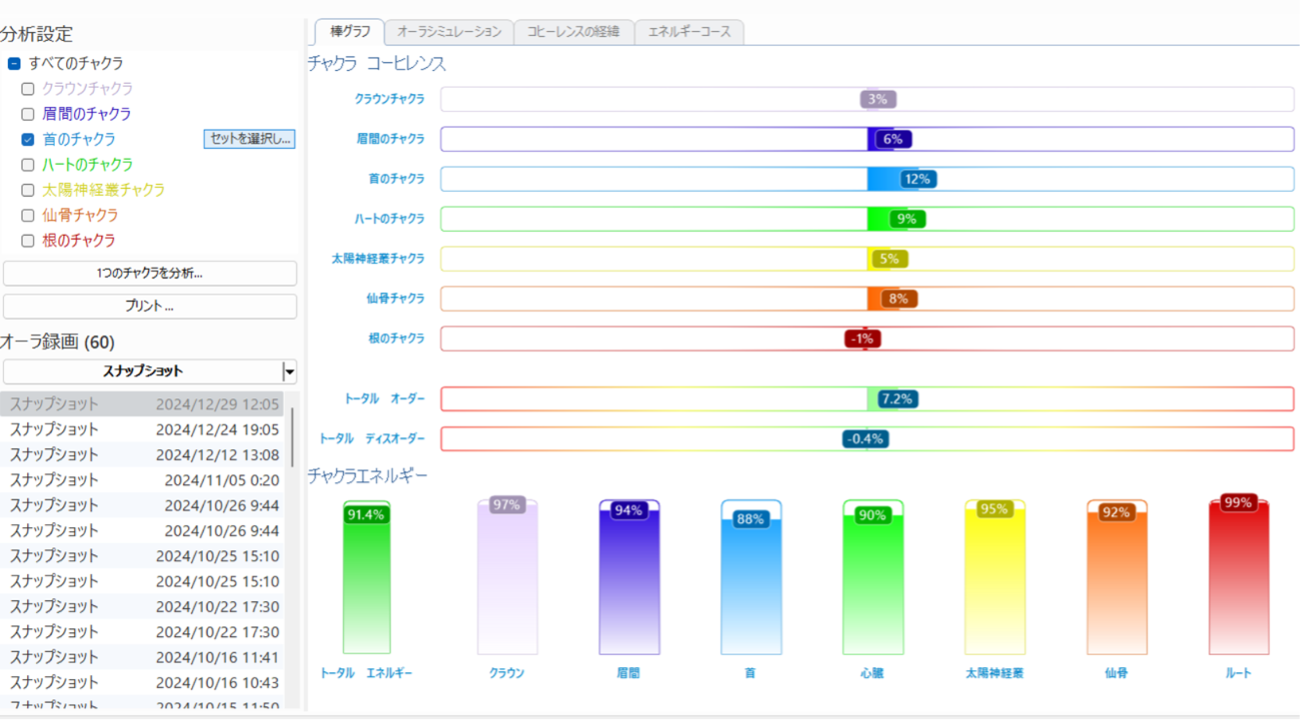Click the 1つのチャクラを分析... button
This screenshot has width=1304, height=724.
pyautogui.click(x=150, y=273)
